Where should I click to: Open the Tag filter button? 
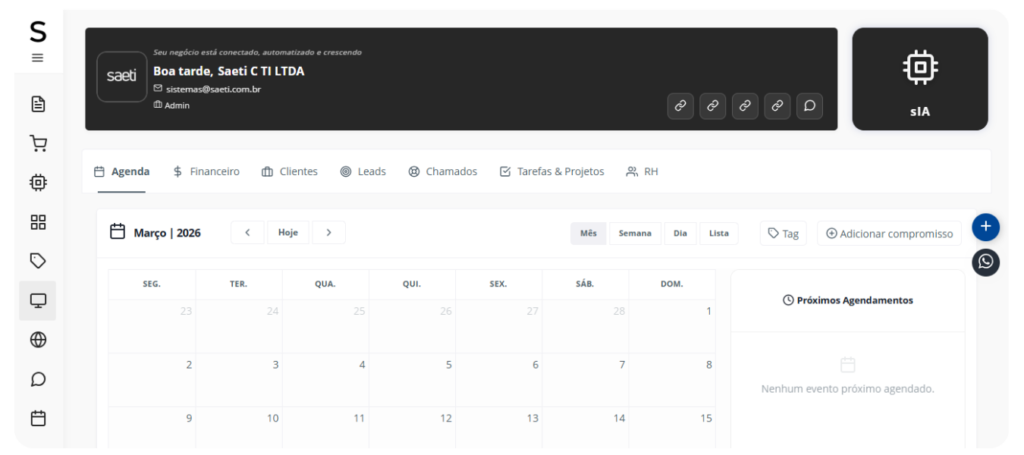(x=783, y=233)
